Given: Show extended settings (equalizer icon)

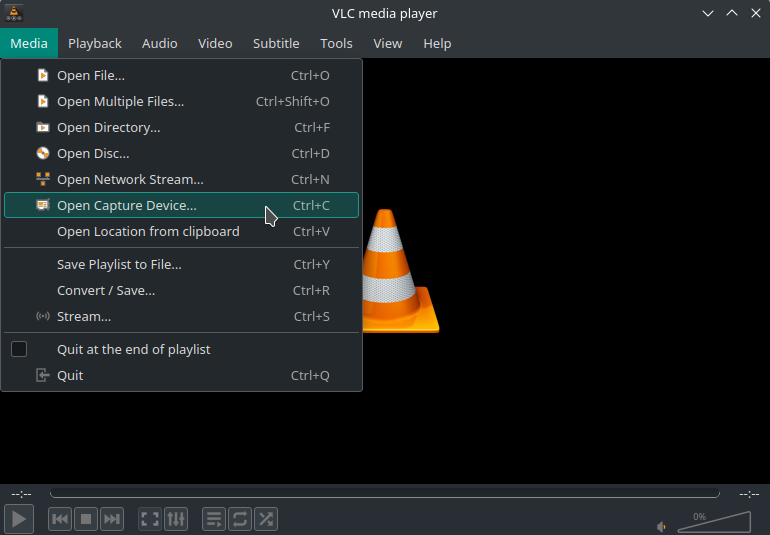Looking at the screenshot, I should 176,519.
